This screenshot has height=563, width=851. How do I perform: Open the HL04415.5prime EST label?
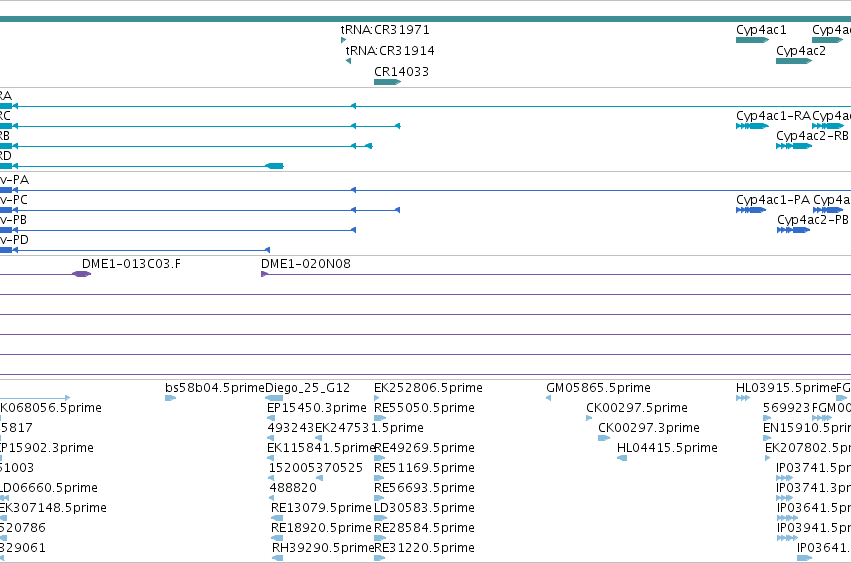pyautogui.click(x=667, y=448)
